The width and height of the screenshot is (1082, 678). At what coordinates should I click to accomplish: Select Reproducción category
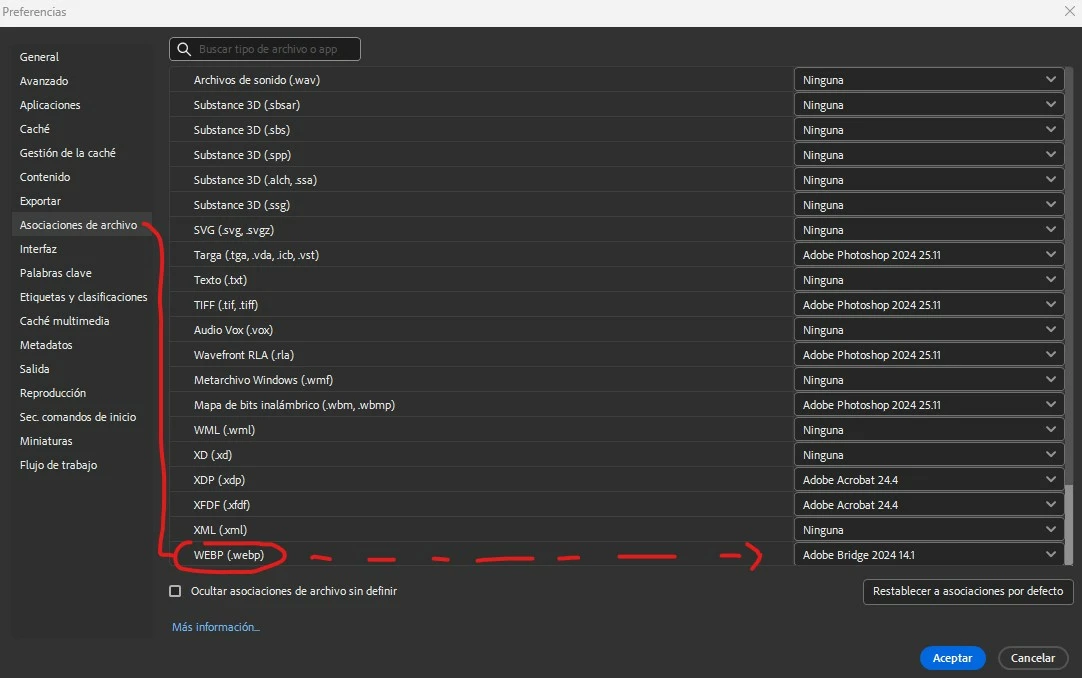[x=52, y=393]
